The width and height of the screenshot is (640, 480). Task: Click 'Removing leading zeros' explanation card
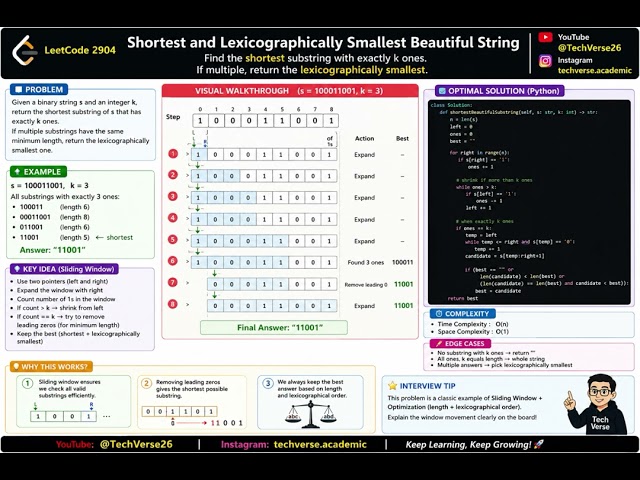(192, 401)
